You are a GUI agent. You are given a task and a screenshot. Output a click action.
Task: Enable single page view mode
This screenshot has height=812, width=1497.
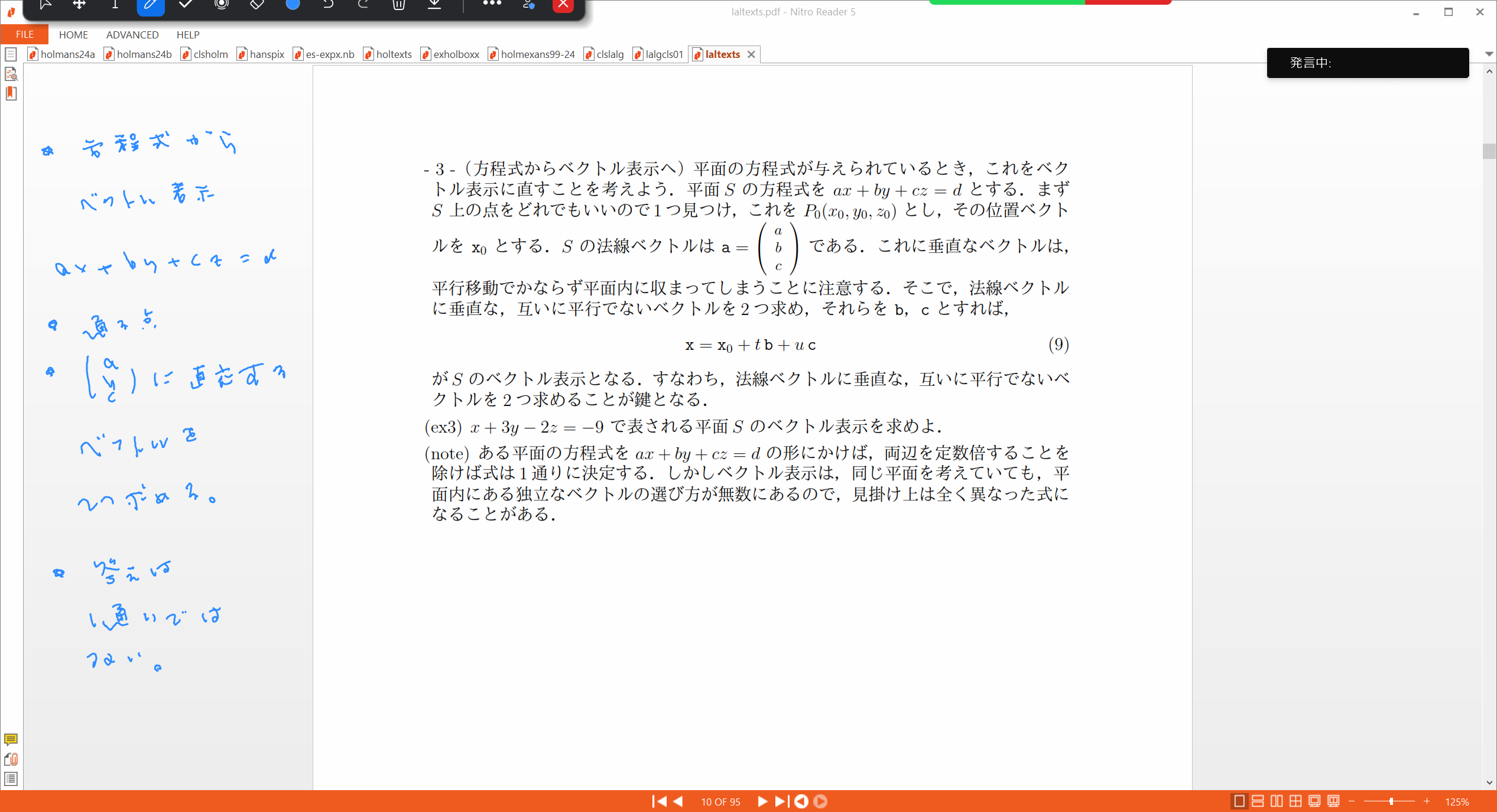tap(1239, 801)
